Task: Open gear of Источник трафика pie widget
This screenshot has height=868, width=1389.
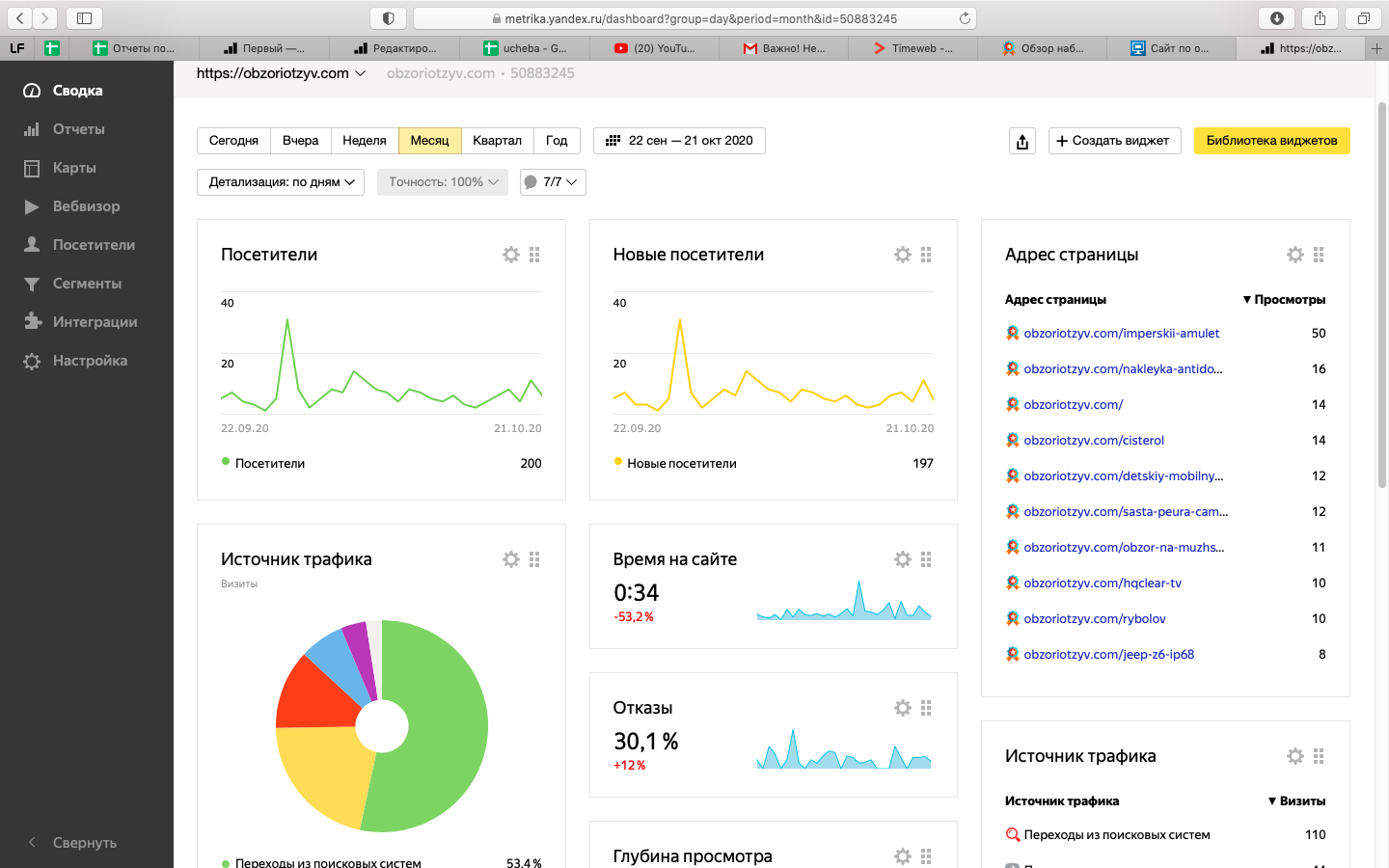Action: [511, 559]
